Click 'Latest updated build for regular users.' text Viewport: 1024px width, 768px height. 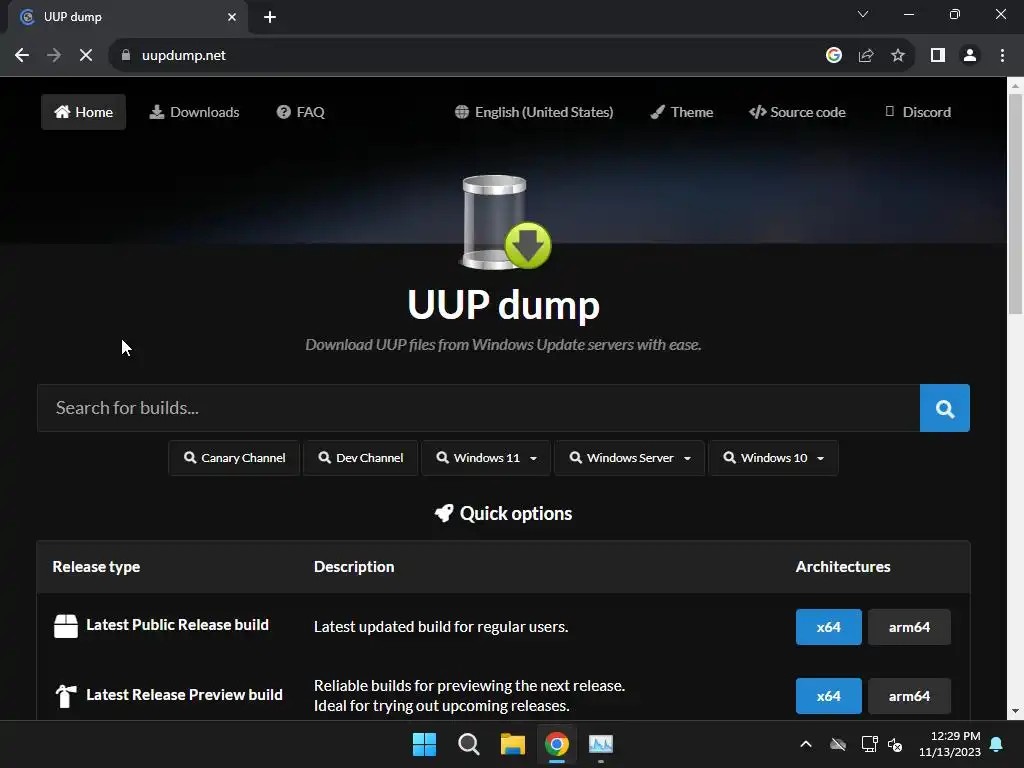[x=441, y=627]
